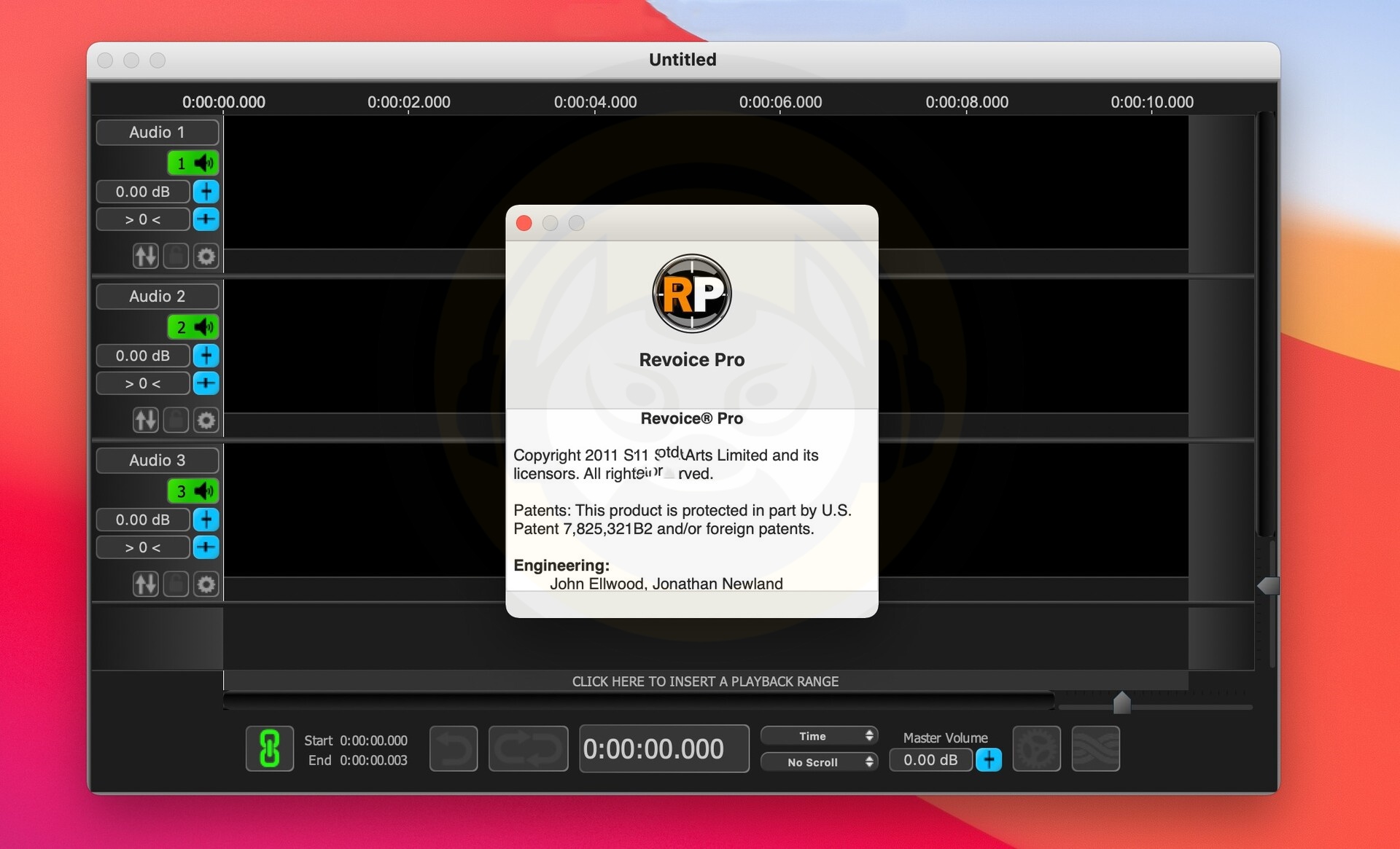Click the patent text in about dialog
1400x849 pixels.
[682, 520]
